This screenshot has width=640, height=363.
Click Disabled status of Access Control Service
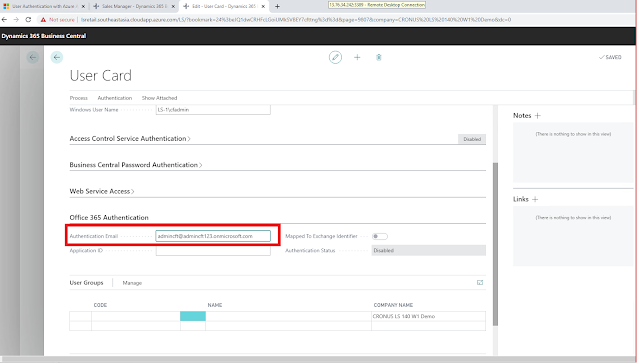(x=472, y=139)
